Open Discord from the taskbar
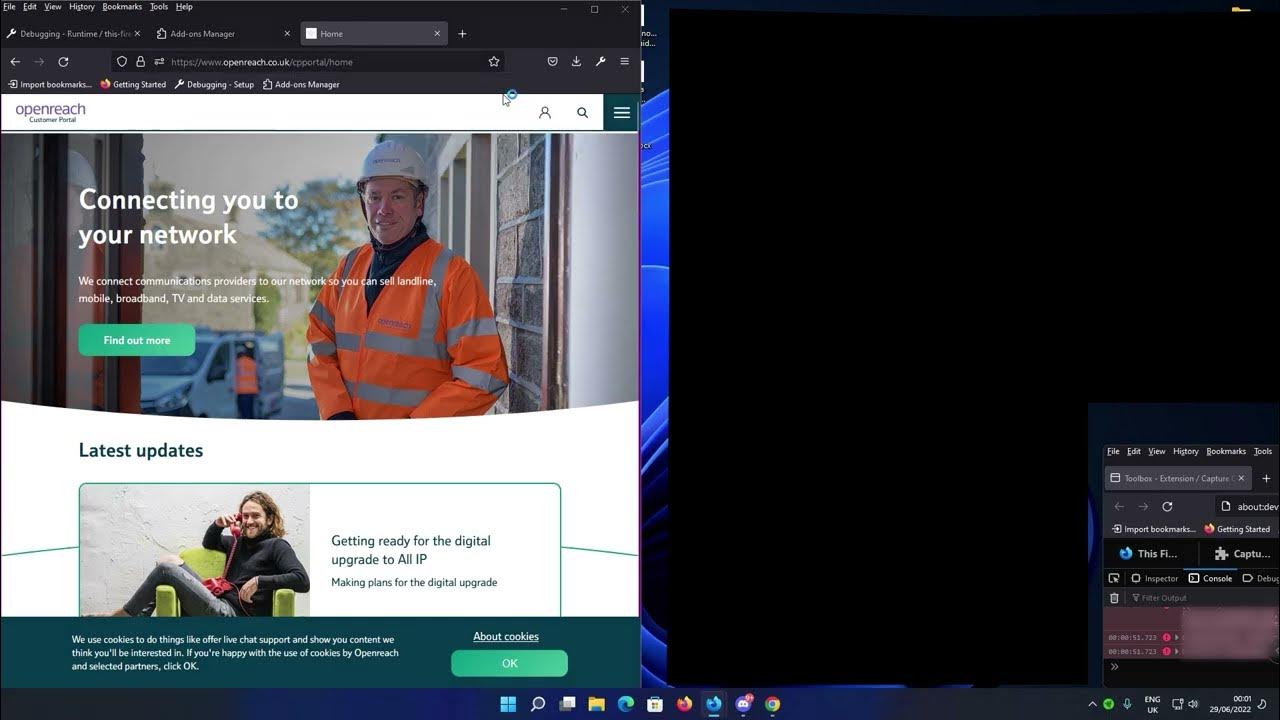Viewport: 1280px width, 720px height. (743, 704)
